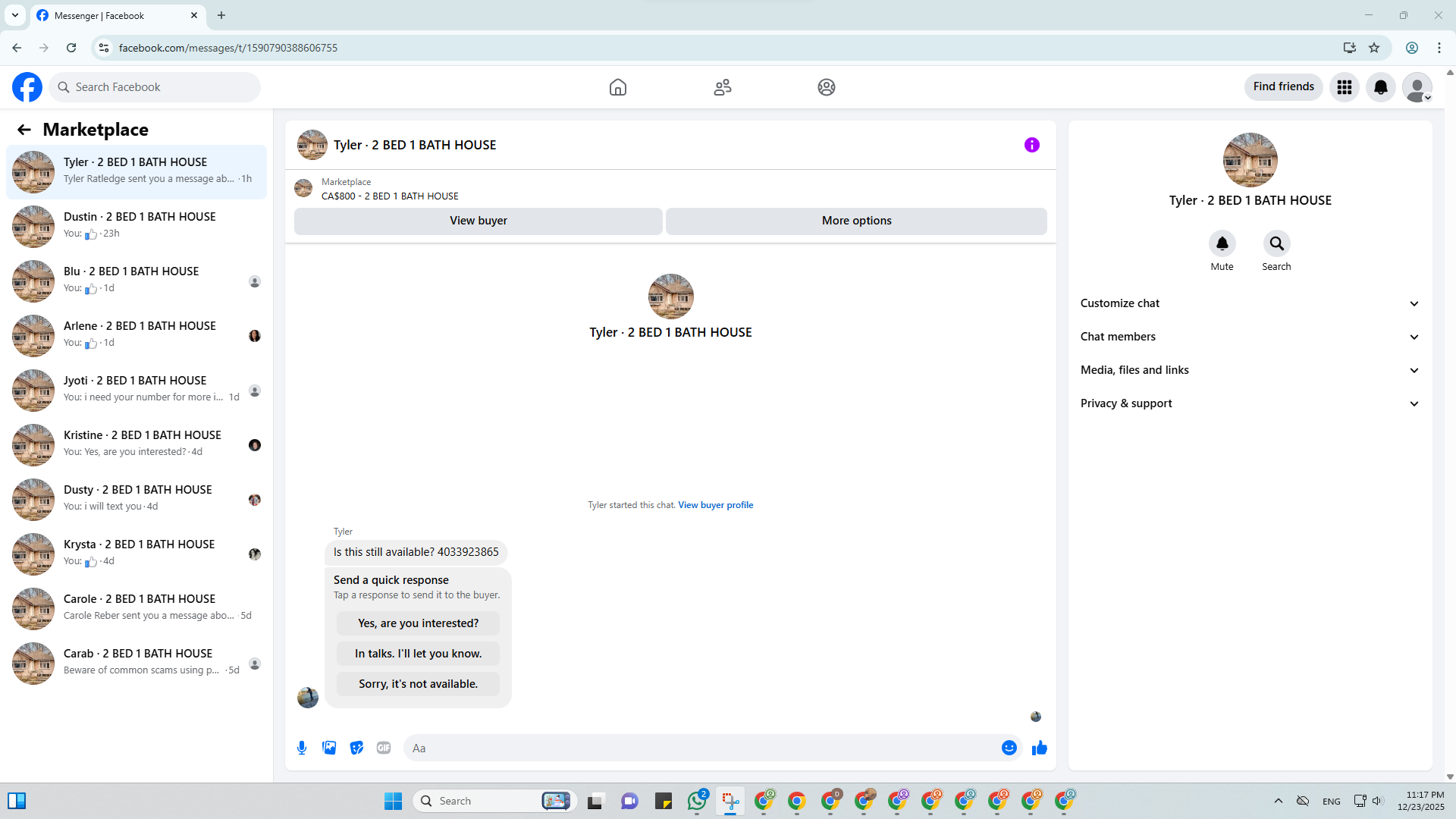Expand Media, files and links section
This screenshot has height=819, width=1456.
[x=1250, y=370]
